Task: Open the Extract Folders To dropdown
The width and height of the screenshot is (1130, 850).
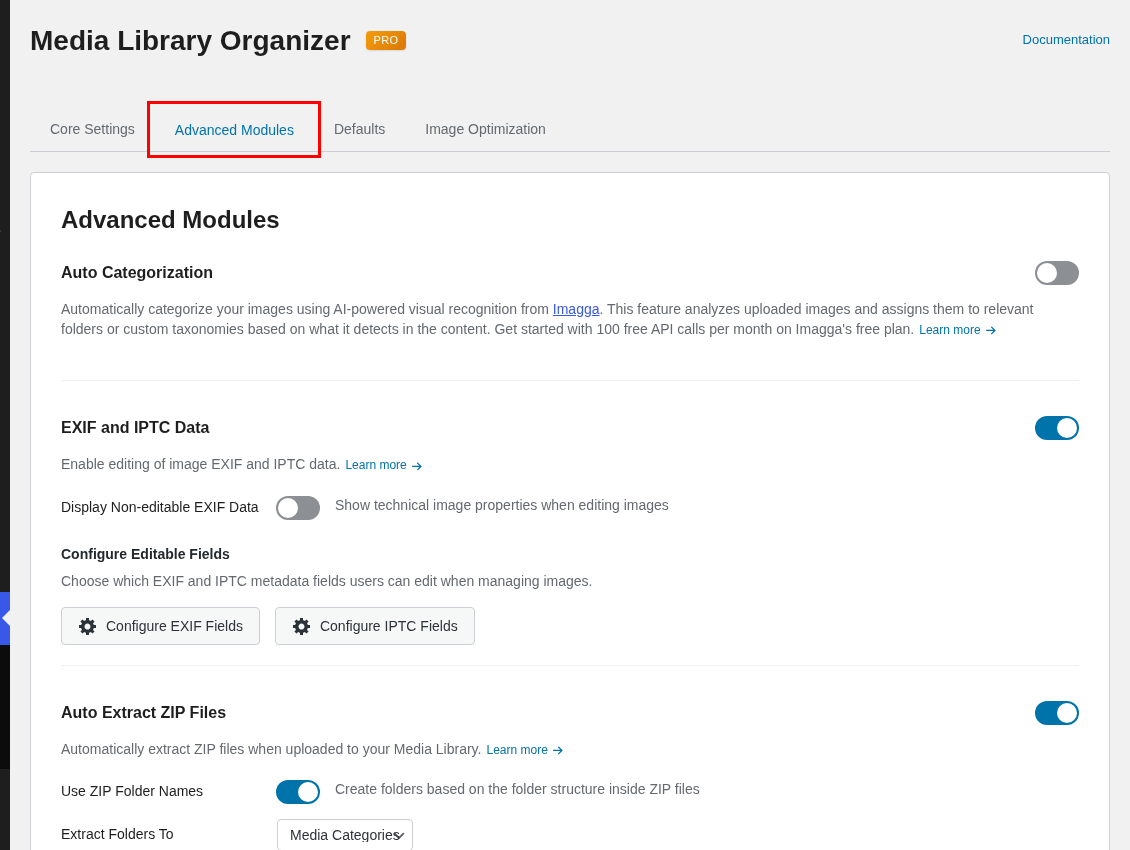Action: 345,835
